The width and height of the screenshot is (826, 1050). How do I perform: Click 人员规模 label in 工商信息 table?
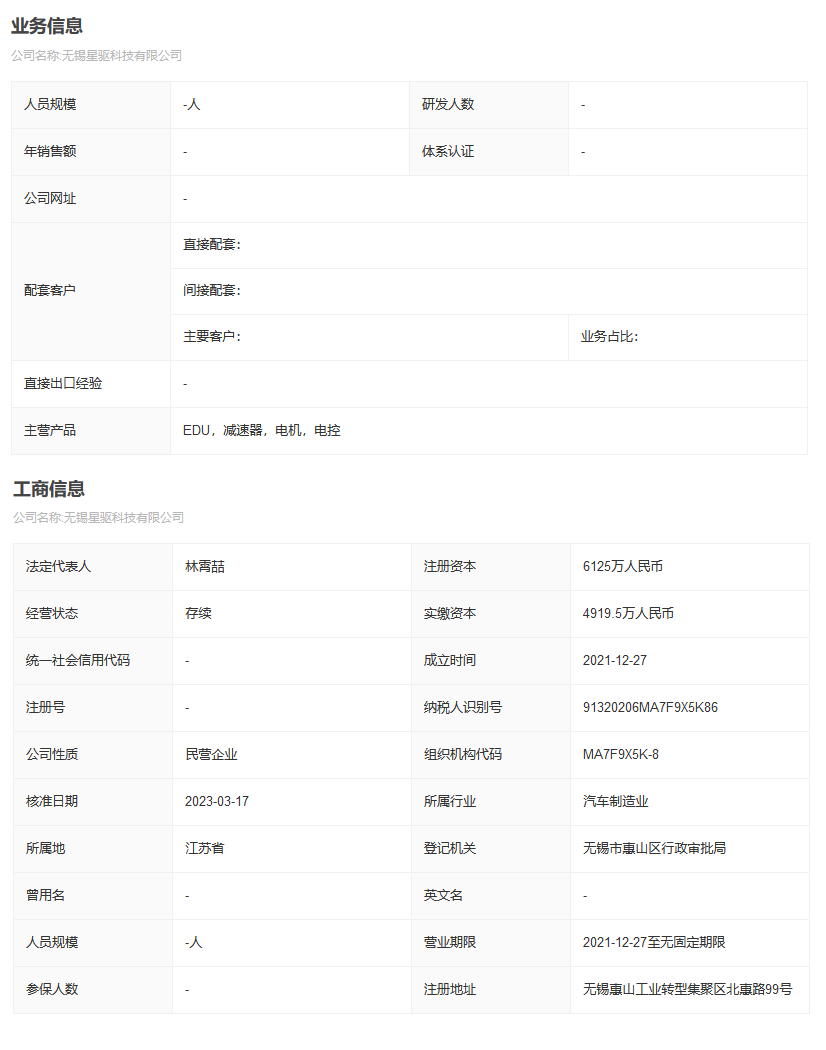[x=52, y=942]
